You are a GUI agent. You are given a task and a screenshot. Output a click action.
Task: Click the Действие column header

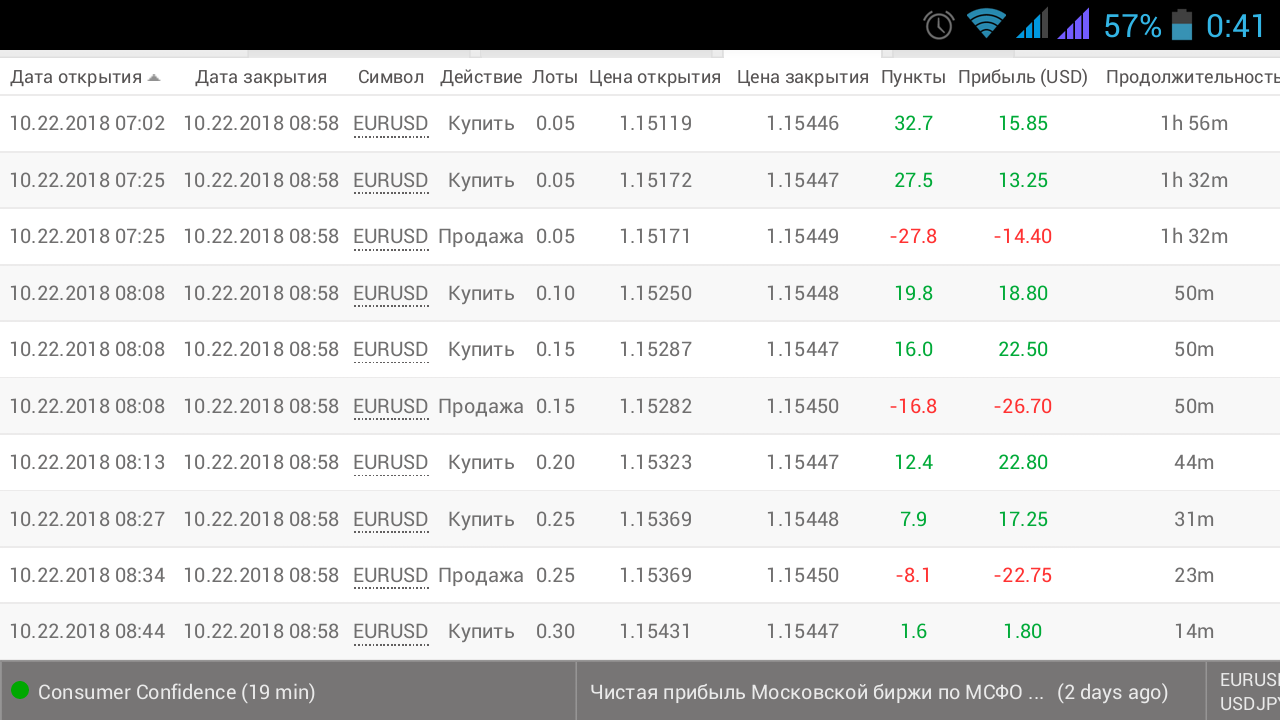point(481,77)
